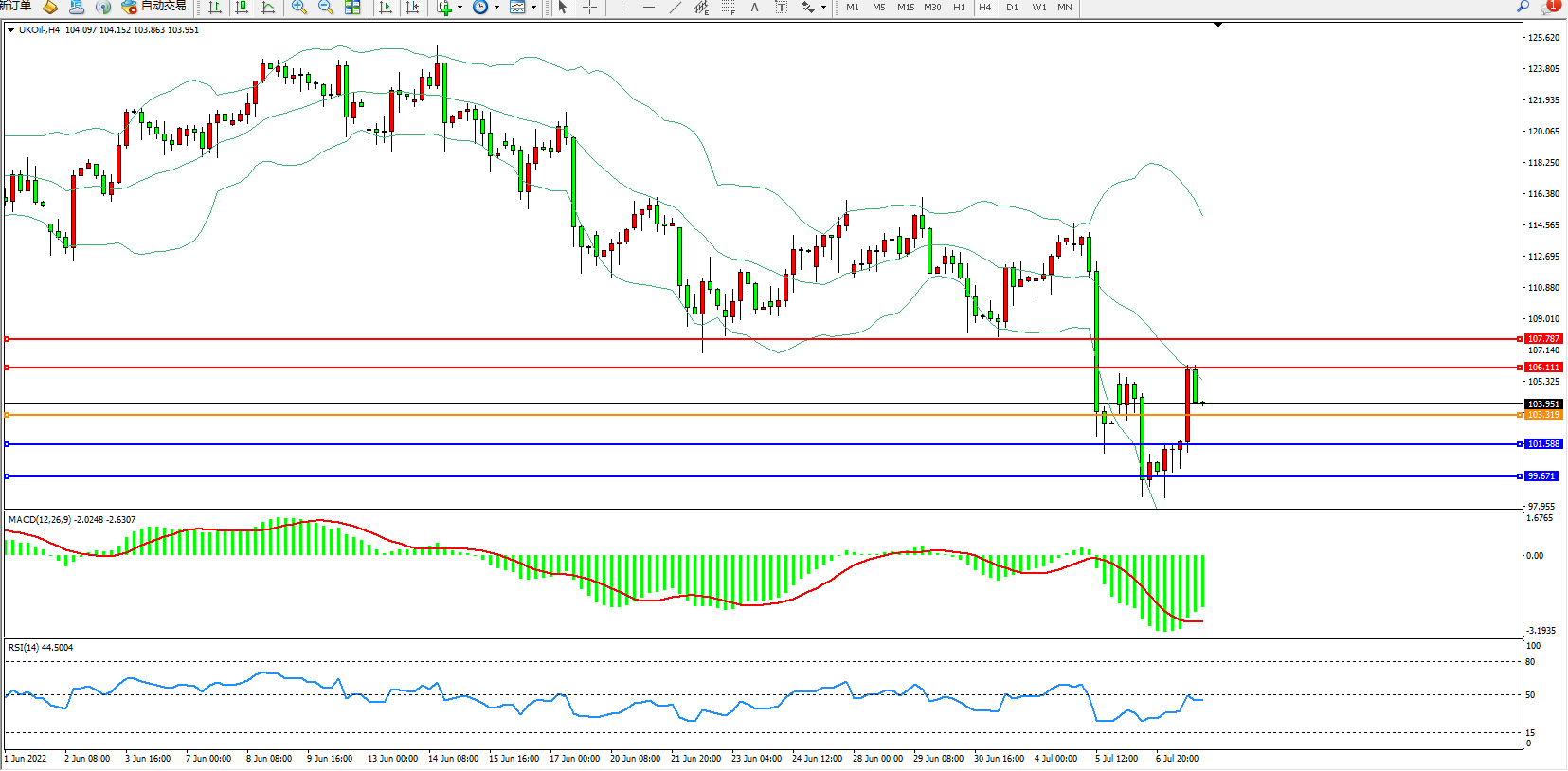The width and height of the screenshot is (1568, 771).
Task: Click the 新订单 new order button
Action: pos(15,6)
